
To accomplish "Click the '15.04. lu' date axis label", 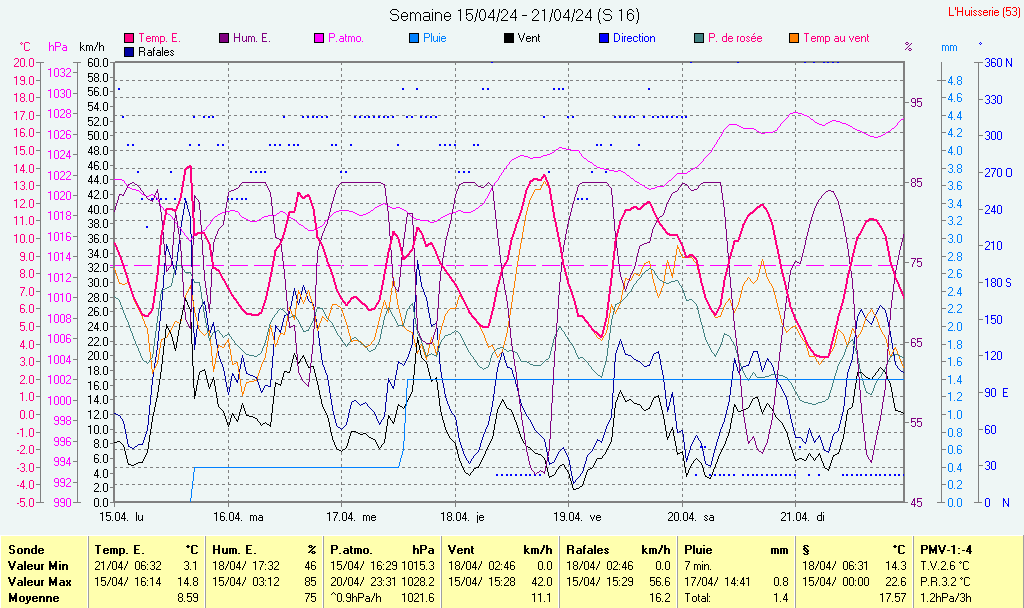I will point(121,517).
